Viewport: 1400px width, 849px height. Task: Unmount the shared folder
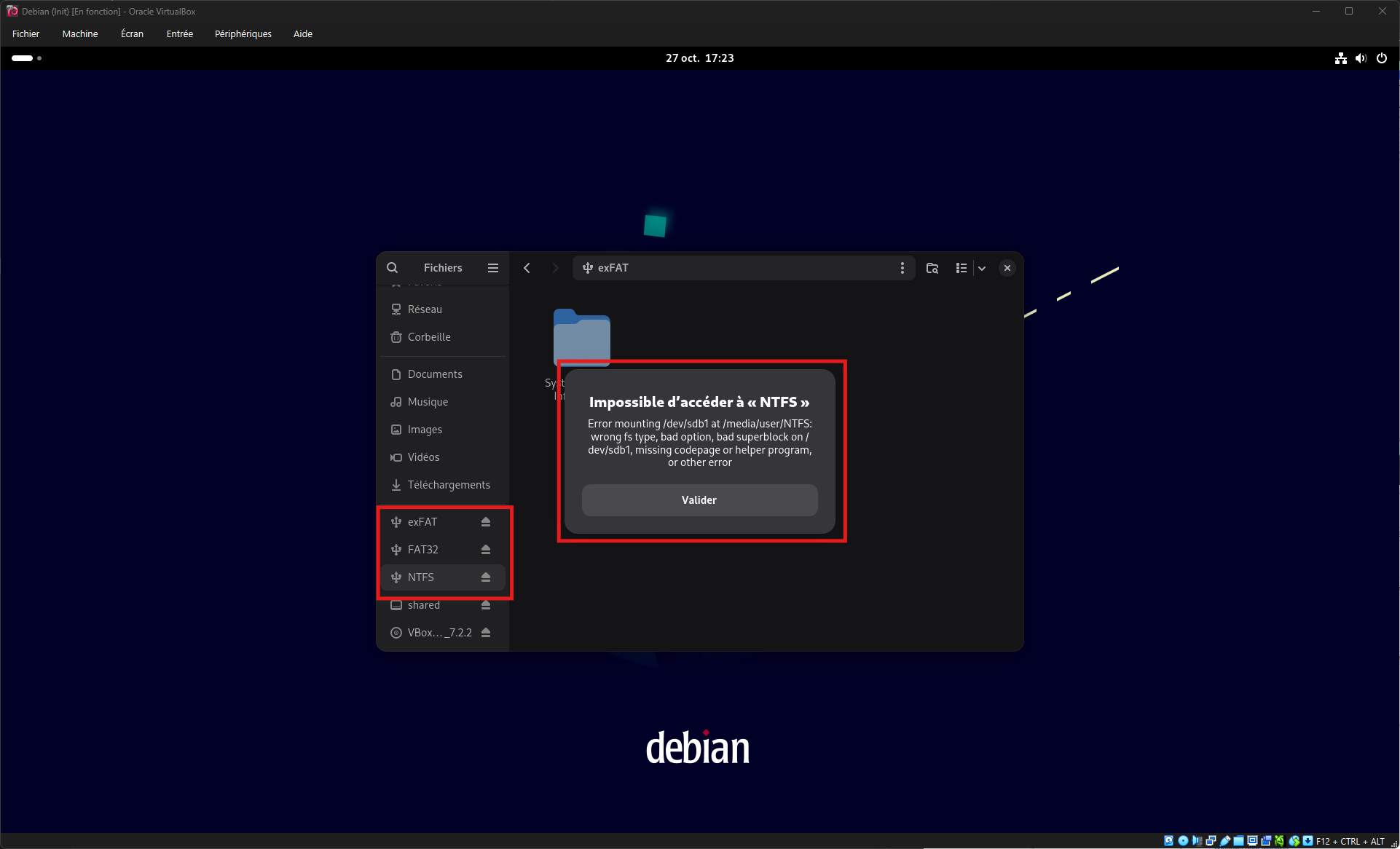click(486, 605)
